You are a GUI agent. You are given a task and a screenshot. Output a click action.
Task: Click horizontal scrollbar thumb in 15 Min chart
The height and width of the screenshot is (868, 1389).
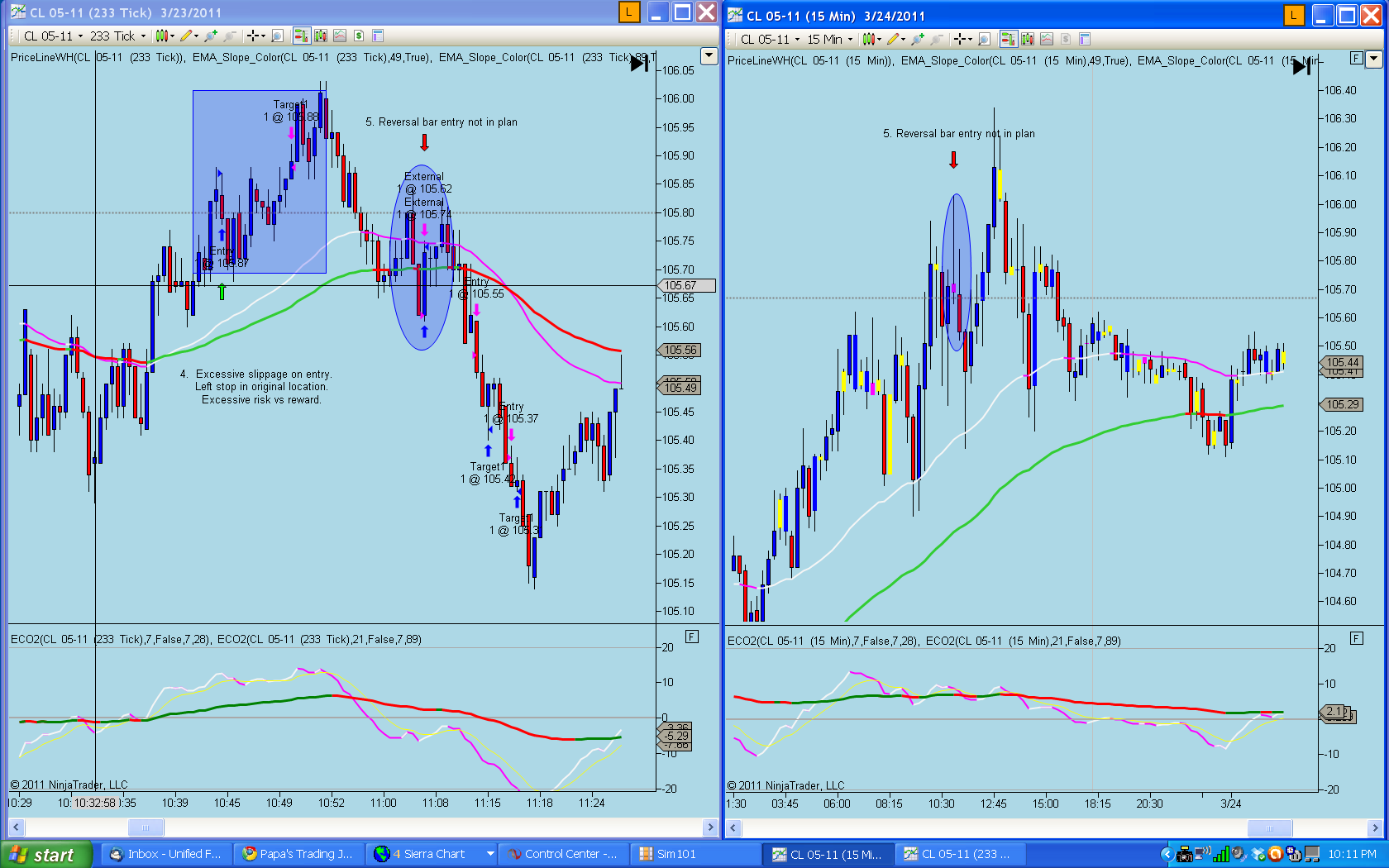[1269, 827]
